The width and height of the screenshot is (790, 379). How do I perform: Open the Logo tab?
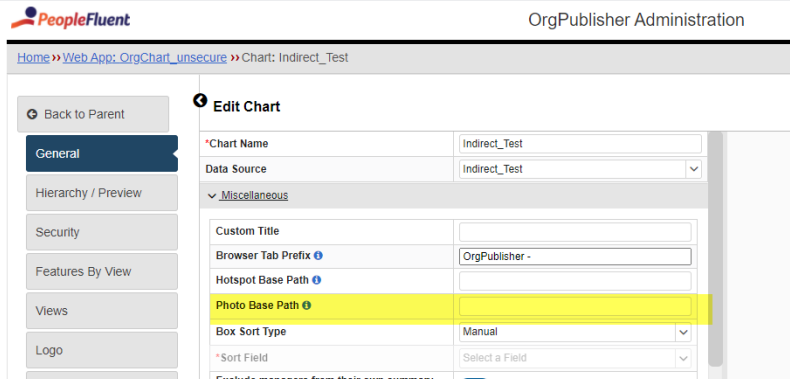coord(102,350)
